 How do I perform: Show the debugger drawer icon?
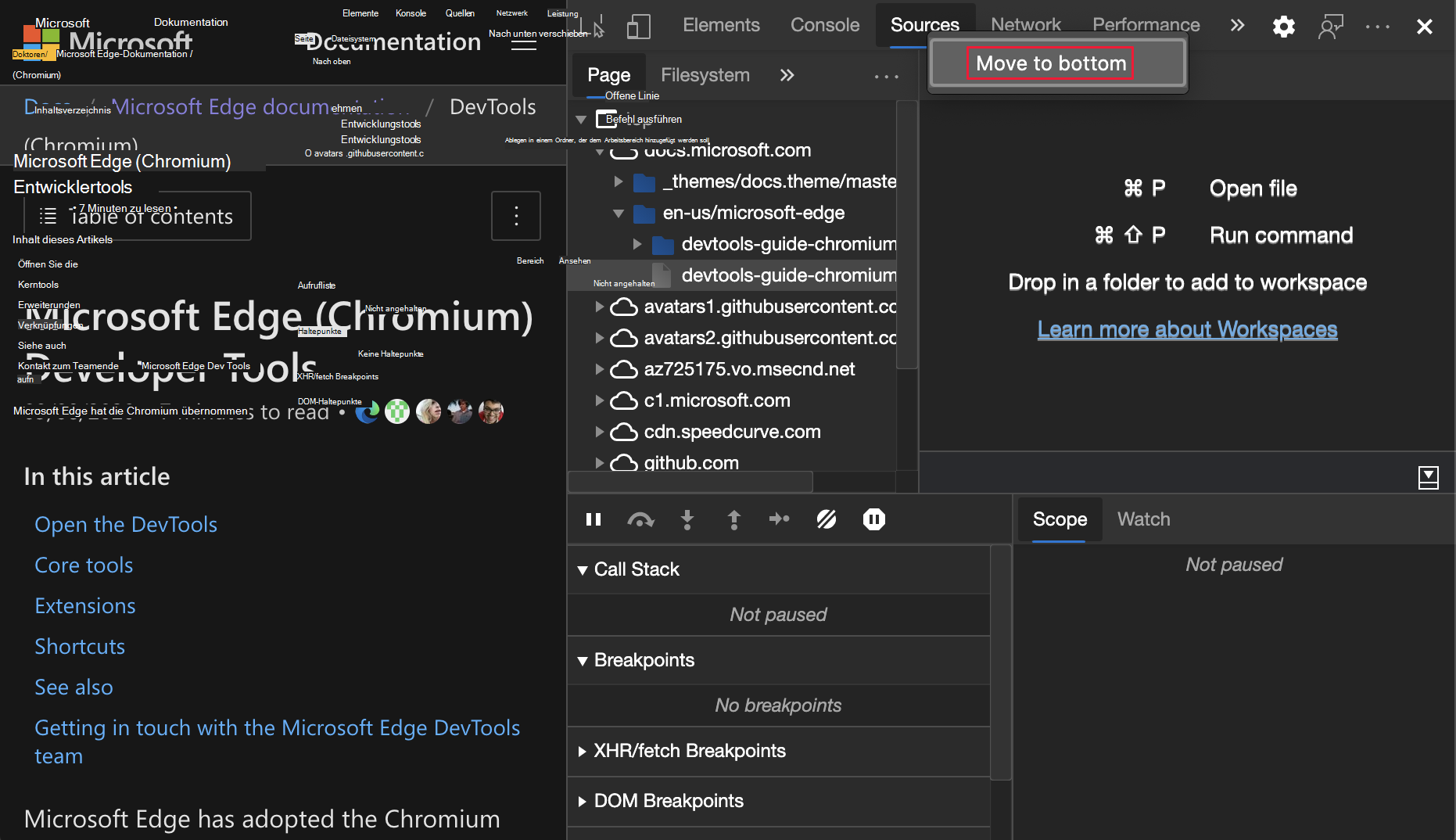click(x=1428, y=477)
